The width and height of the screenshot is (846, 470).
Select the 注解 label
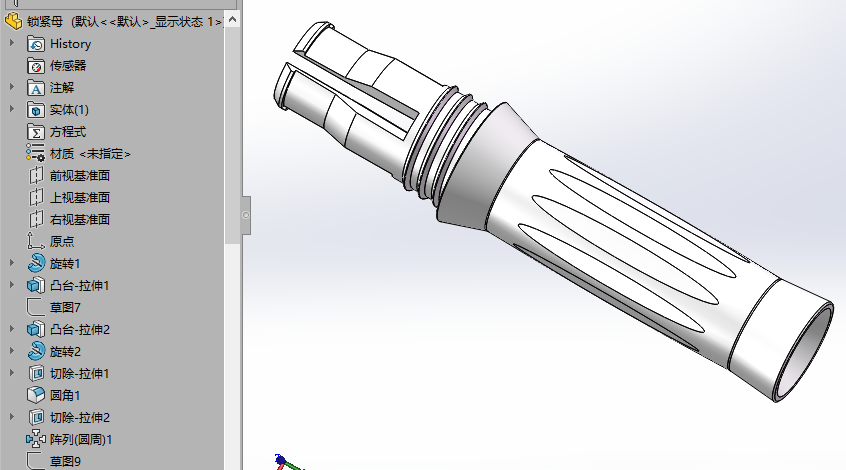62,88
